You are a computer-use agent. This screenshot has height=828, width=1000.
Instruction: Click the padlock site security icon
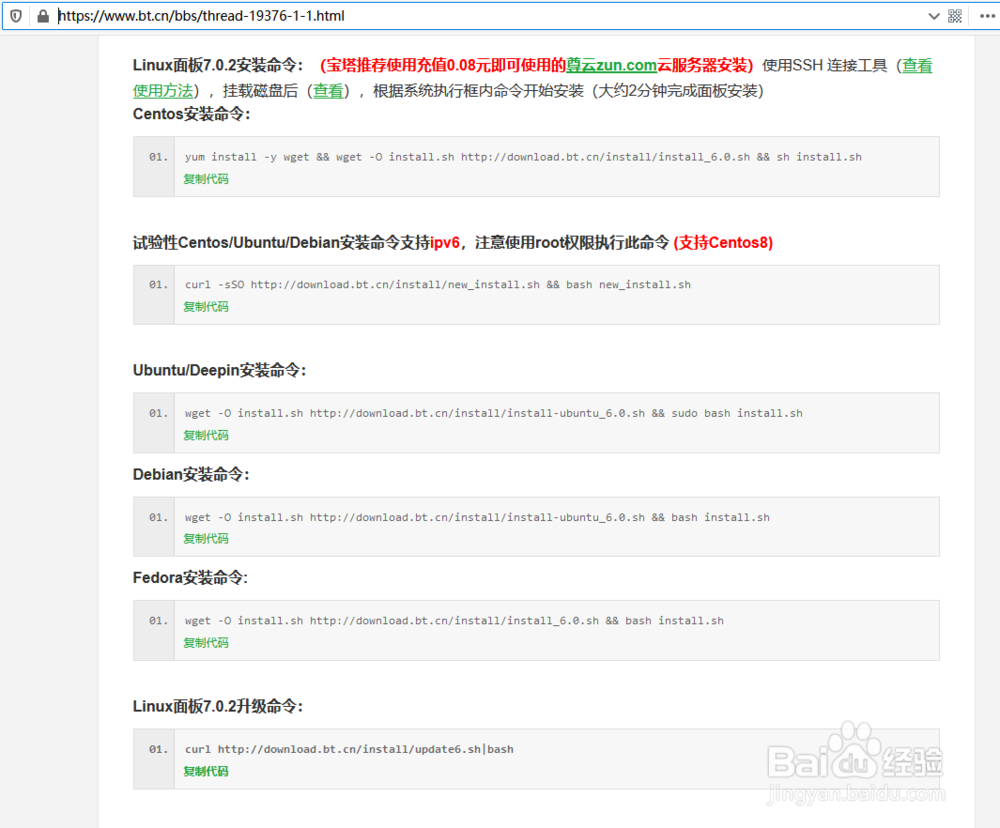click(x=43, y=16)
